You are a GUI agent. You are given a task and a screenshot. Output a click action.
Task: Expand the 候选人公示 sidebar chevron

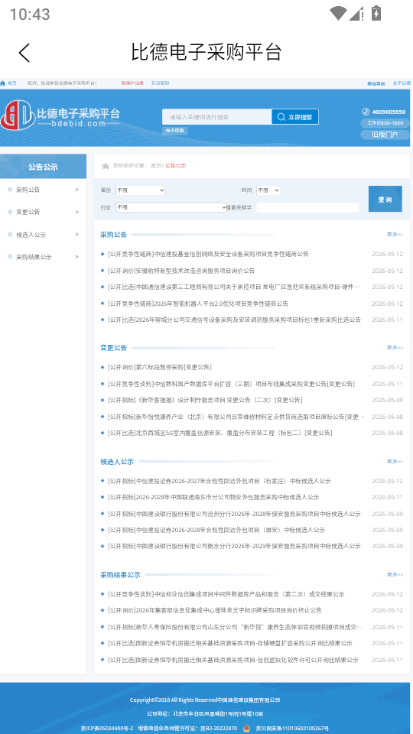point(77,235)
